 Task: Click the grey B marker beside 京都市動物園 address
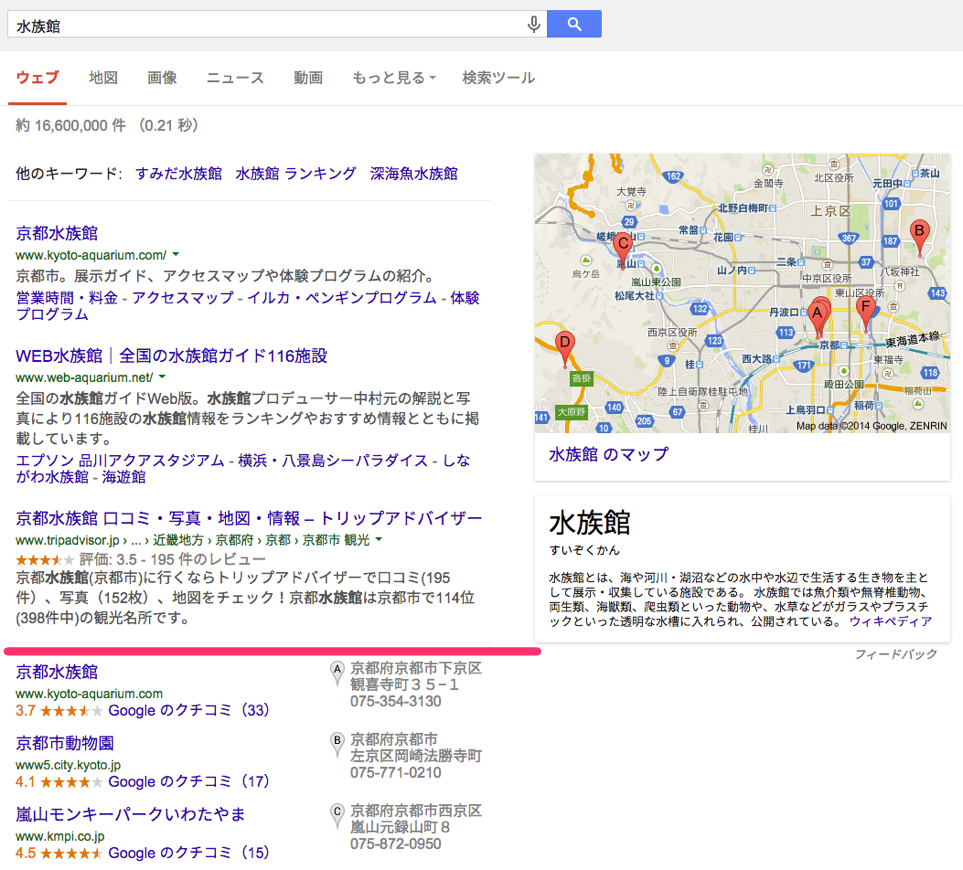(x=337, y=744)
